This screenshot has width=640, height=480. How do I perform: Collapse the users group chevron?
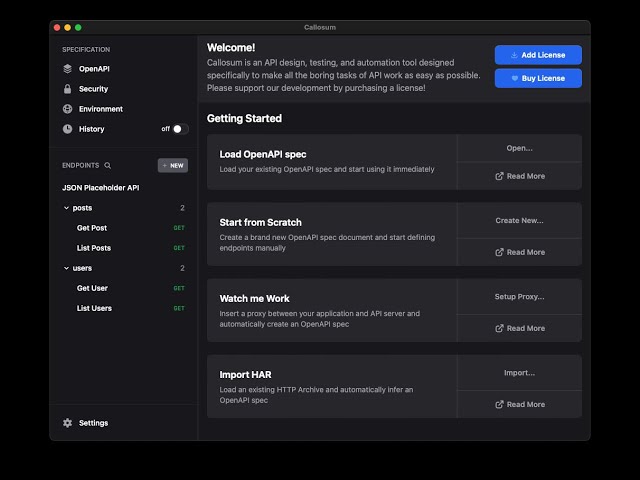pos(66,268)
